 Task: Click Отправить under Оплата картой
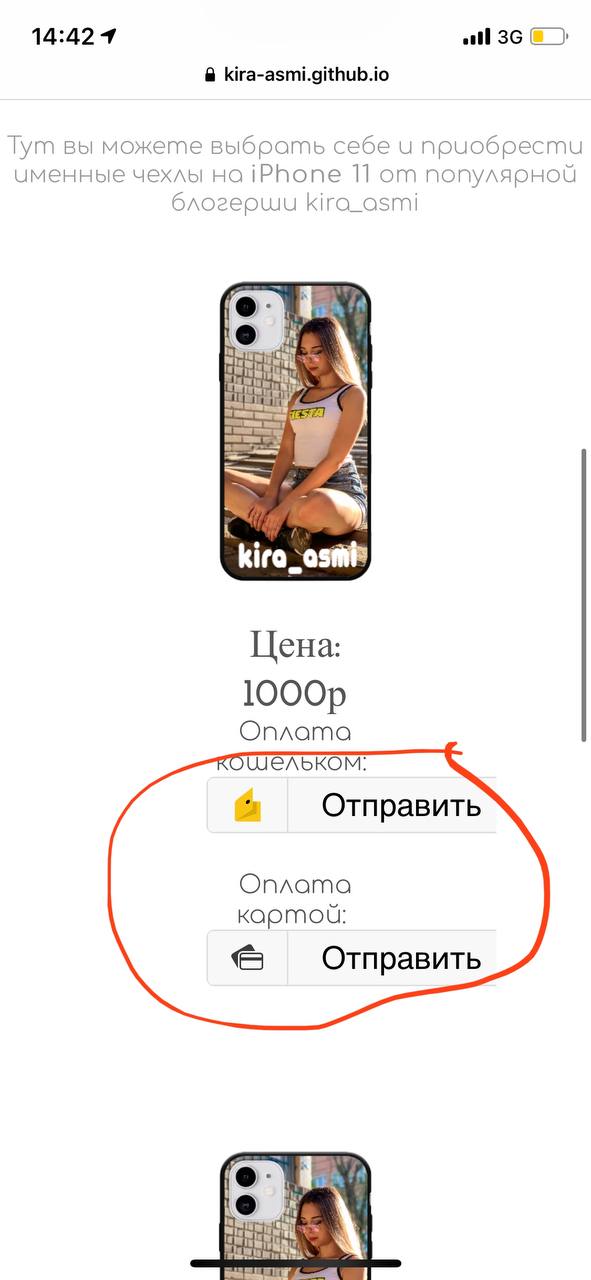[392, 958]
